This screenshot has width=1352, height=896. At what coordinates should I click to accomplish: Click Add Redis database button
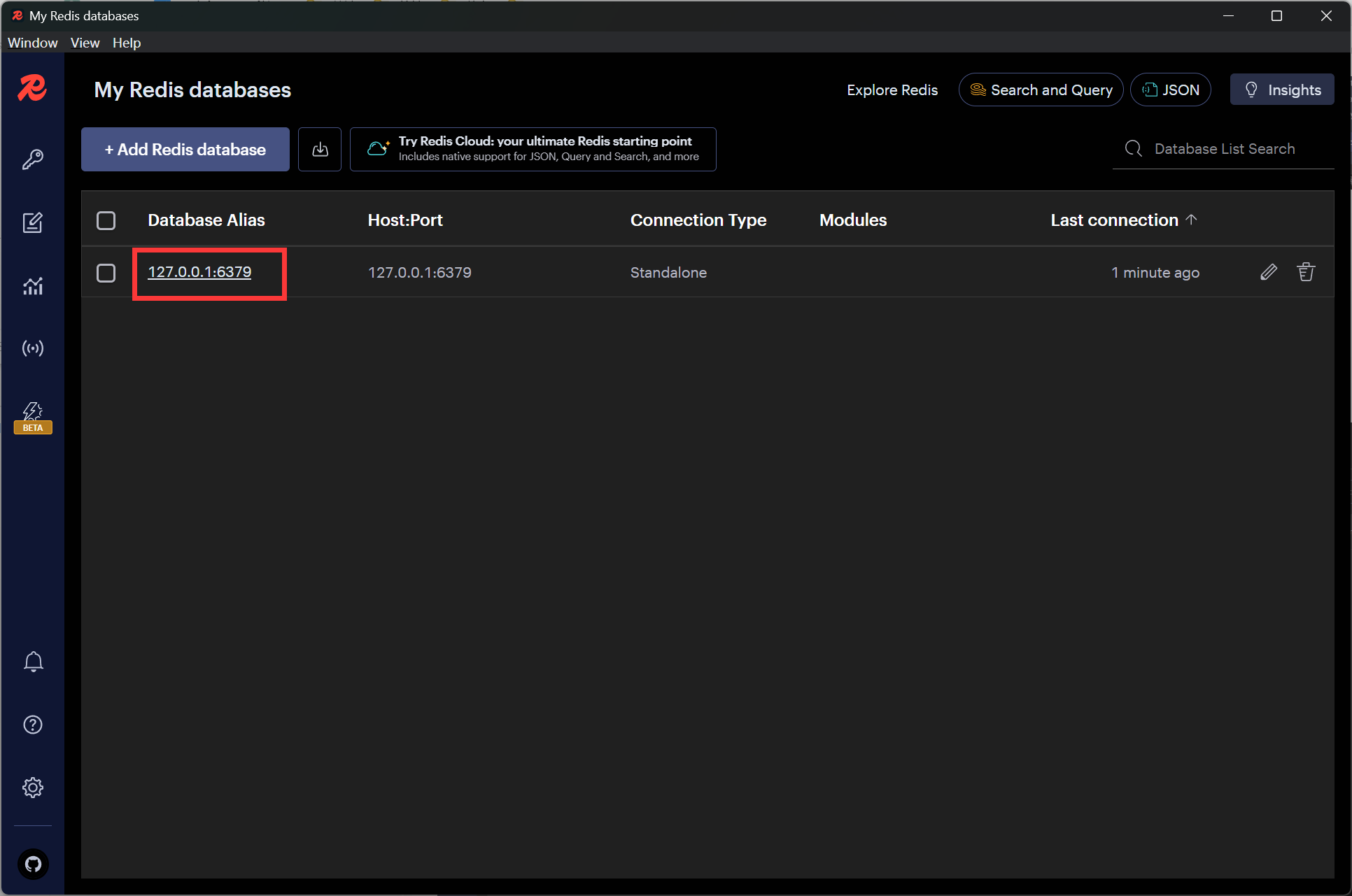coord(185,149)
